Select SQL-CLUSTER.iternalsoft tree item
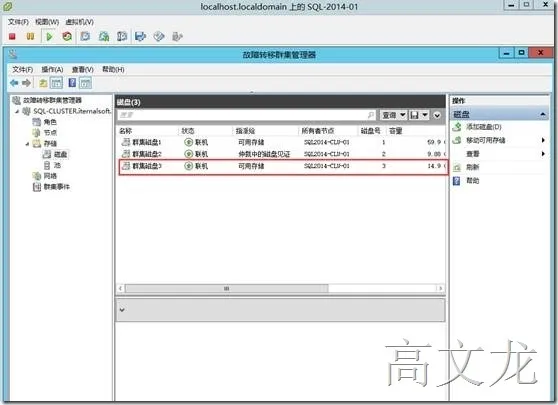This screenshot has width=558, height=405. click(72, 111)
